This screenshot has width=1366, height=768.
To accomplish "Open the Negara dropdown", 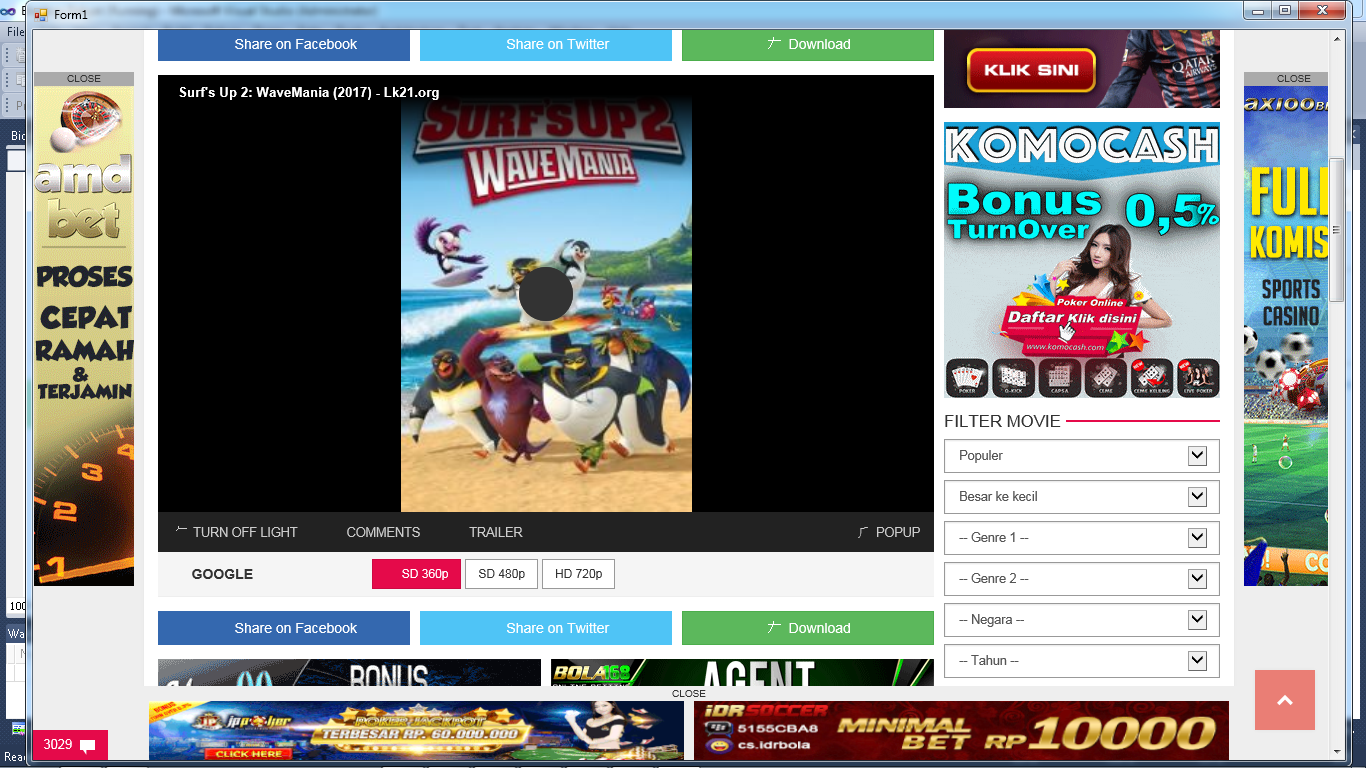I will coord(1082,619).
